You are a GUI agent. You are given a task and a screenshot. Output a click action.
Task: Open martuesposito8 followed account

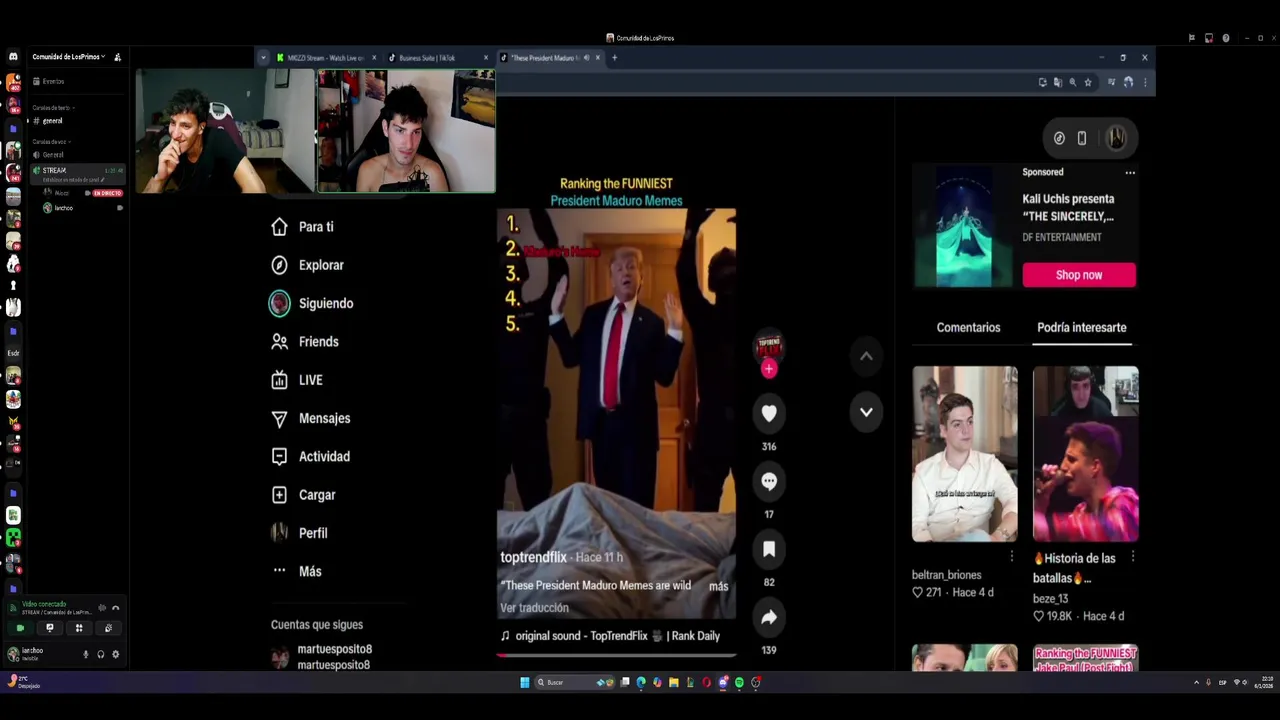click(321, 657)
